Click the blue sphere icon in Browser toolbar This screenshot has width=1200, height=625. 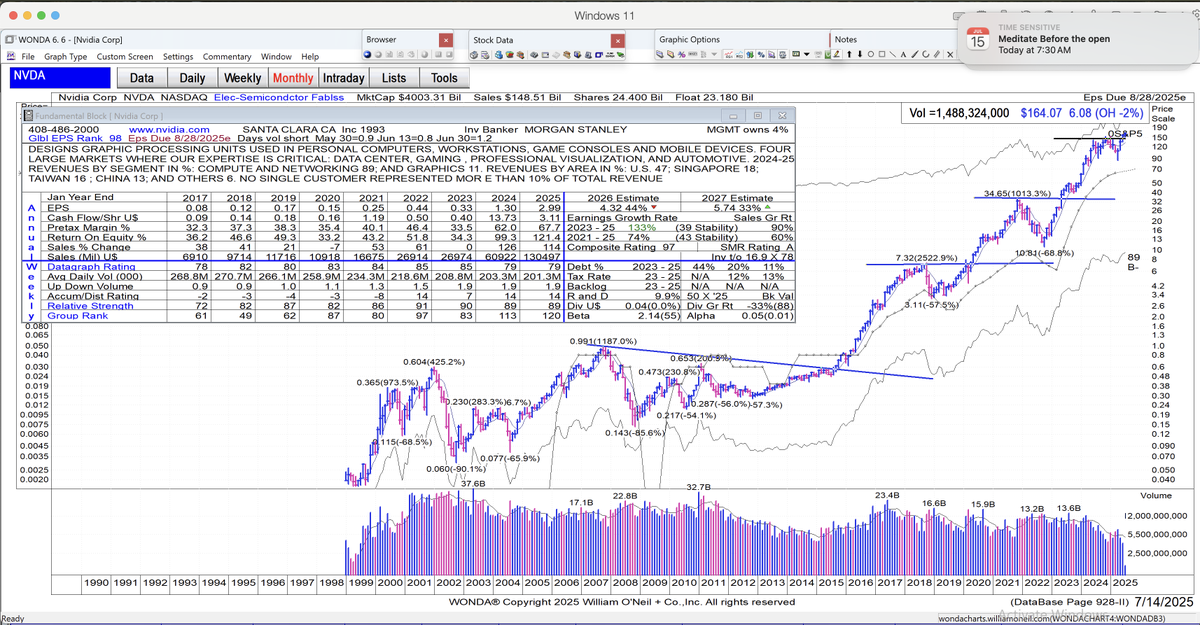pos(367,54)
